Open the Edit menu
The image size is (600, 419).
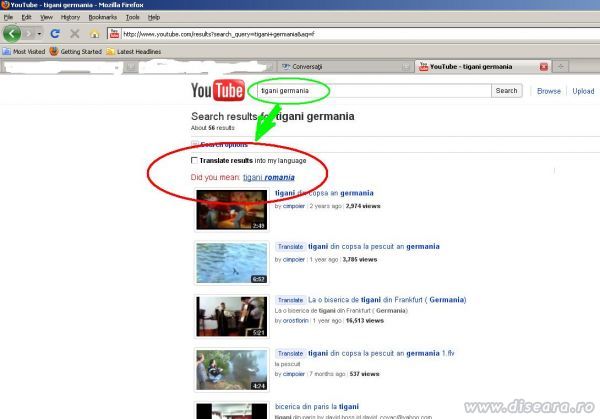pos(26,17)
